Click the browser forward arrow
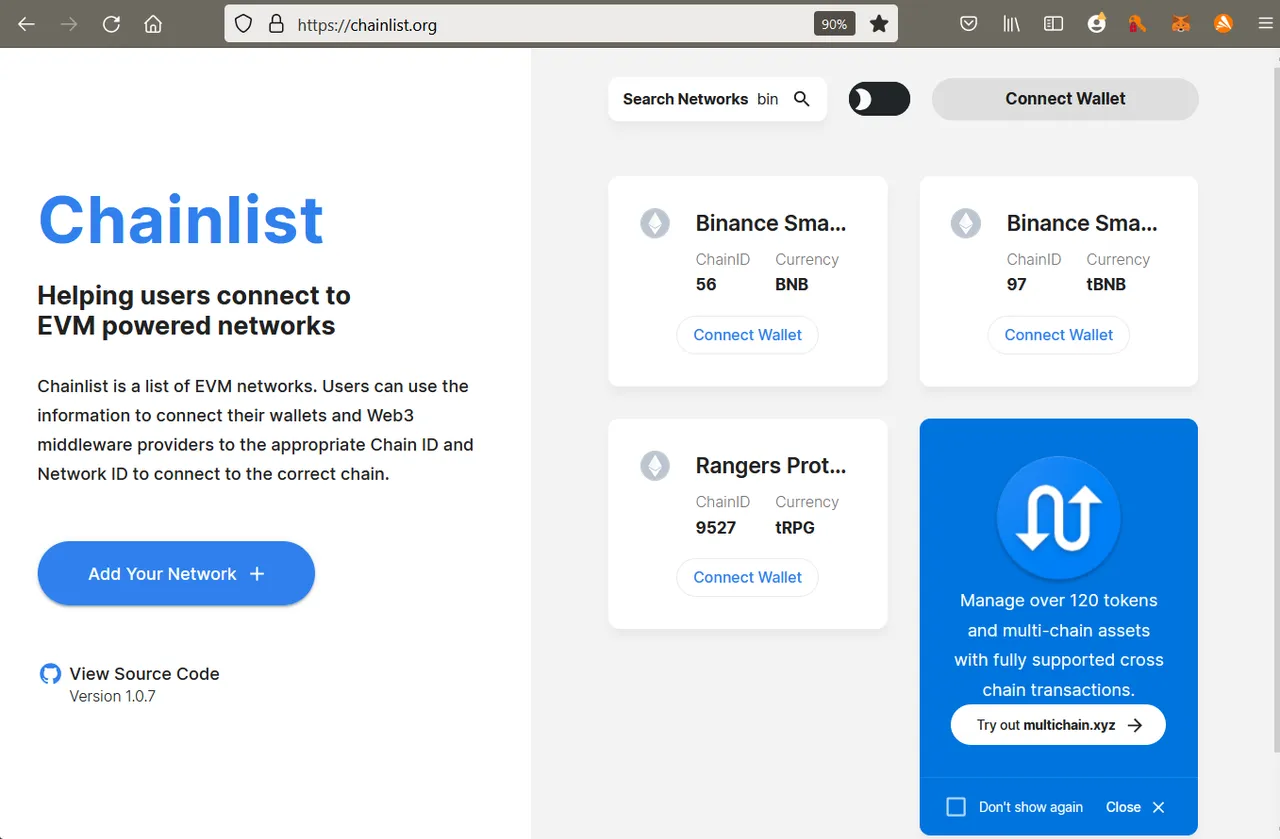Viewport: 1280px width, 839px height. point(69,24)
